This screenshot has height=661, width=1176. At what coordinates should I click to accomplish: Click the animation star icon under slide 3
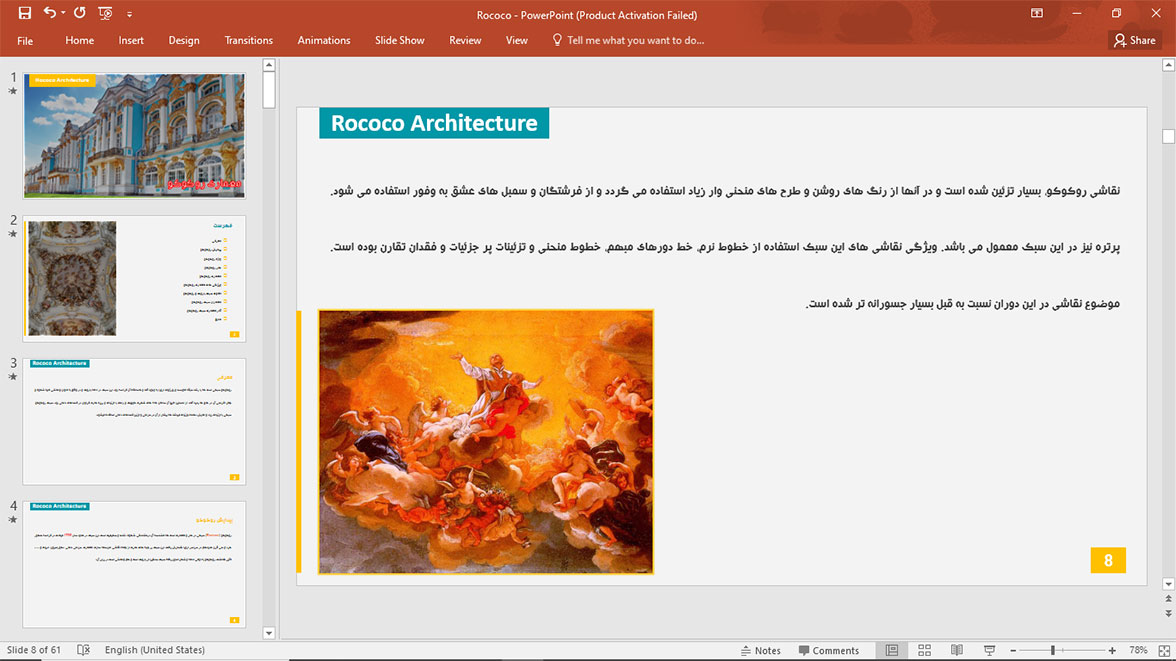tap(13, 377)
